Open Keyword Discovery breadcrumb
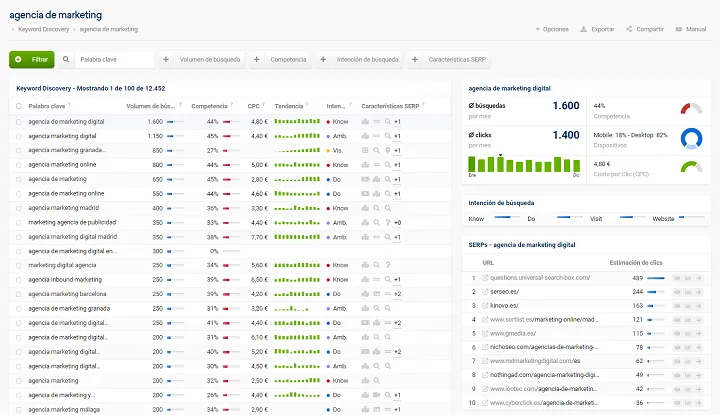The image size is (720, 415). point(44,29)
